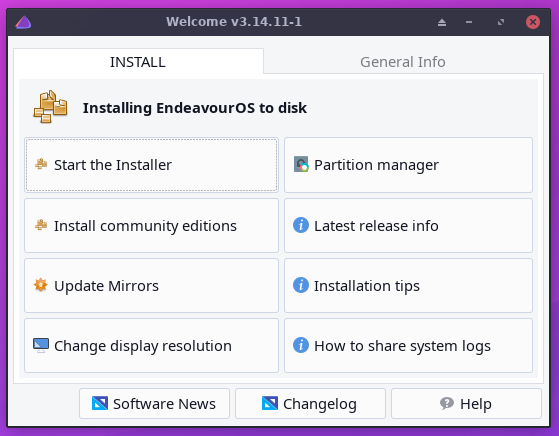Screen dimensions: 559x436
Task: Click the orange gear Update Mirrors icon
Action: pyautogui.click(x=41, y=285)
